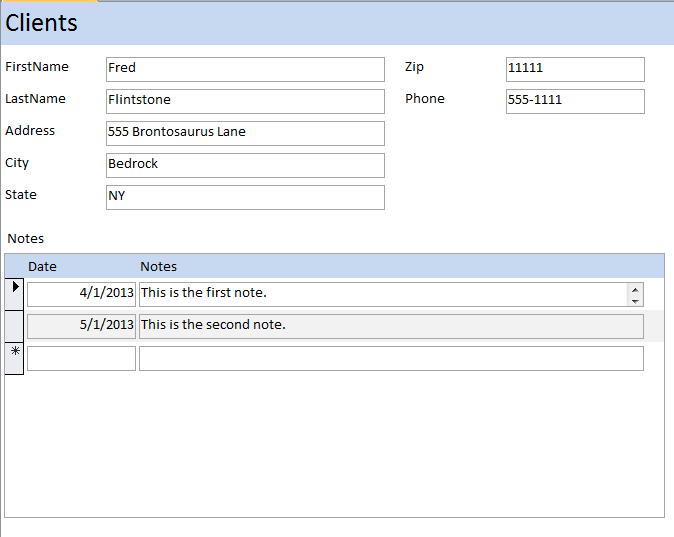
Task: Focus the Address field
Action: tap(245, 133)
